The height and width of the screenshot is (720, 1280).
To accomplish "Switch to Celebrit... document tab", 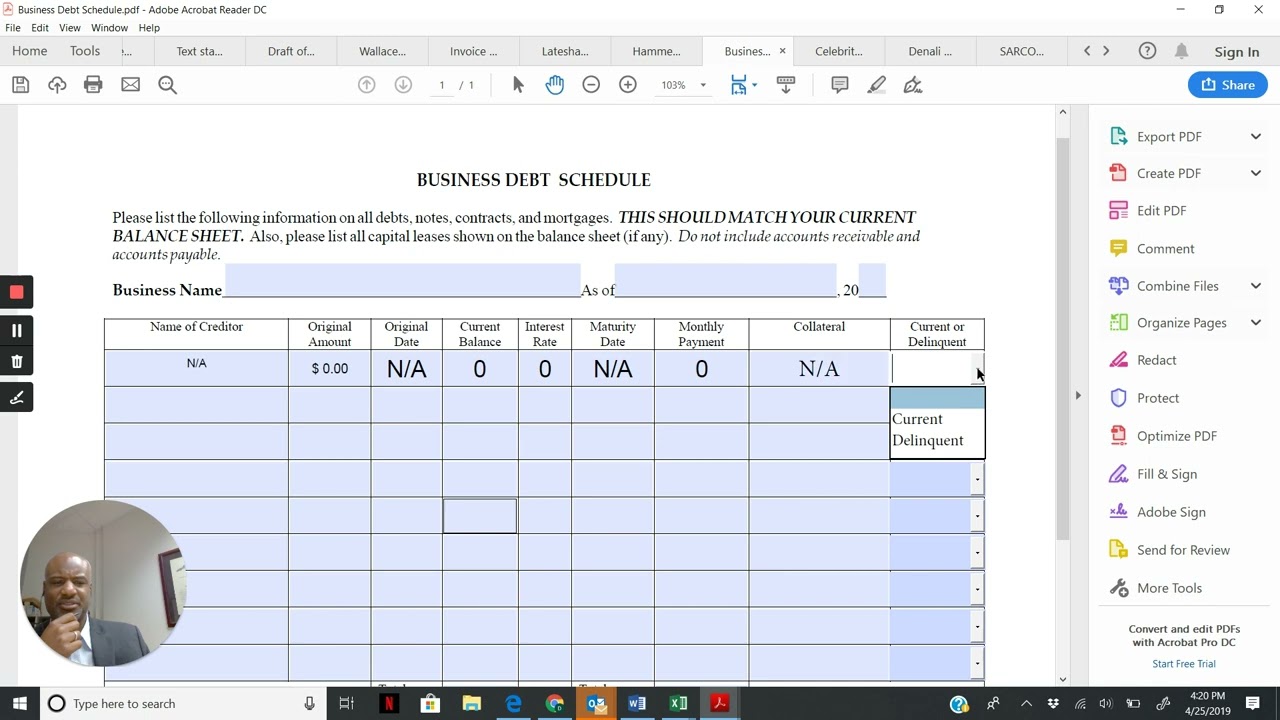I will 838,51.
